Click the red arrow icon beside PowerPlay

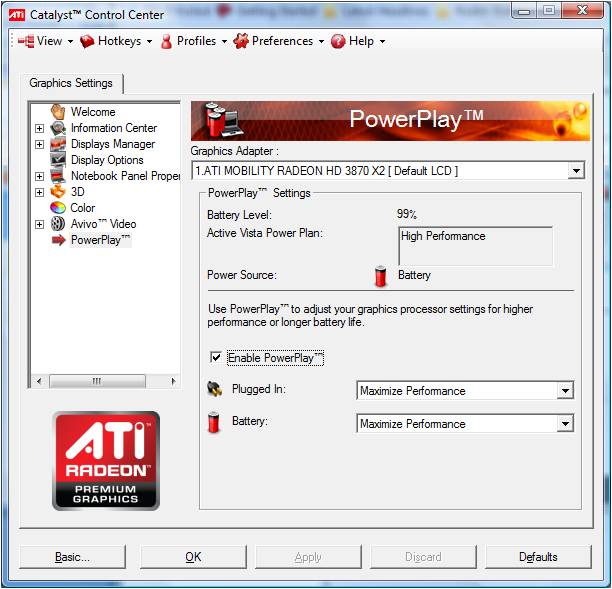[x=59, y=240]
